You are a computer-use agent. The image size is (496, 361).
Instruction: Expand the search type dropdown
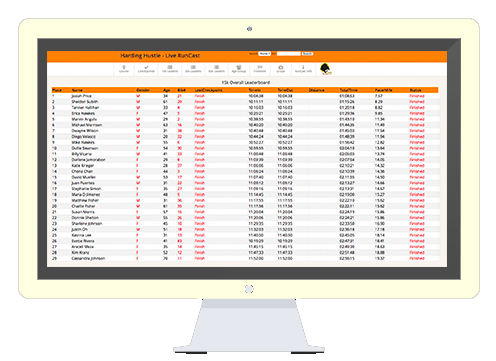coord(264,53)
